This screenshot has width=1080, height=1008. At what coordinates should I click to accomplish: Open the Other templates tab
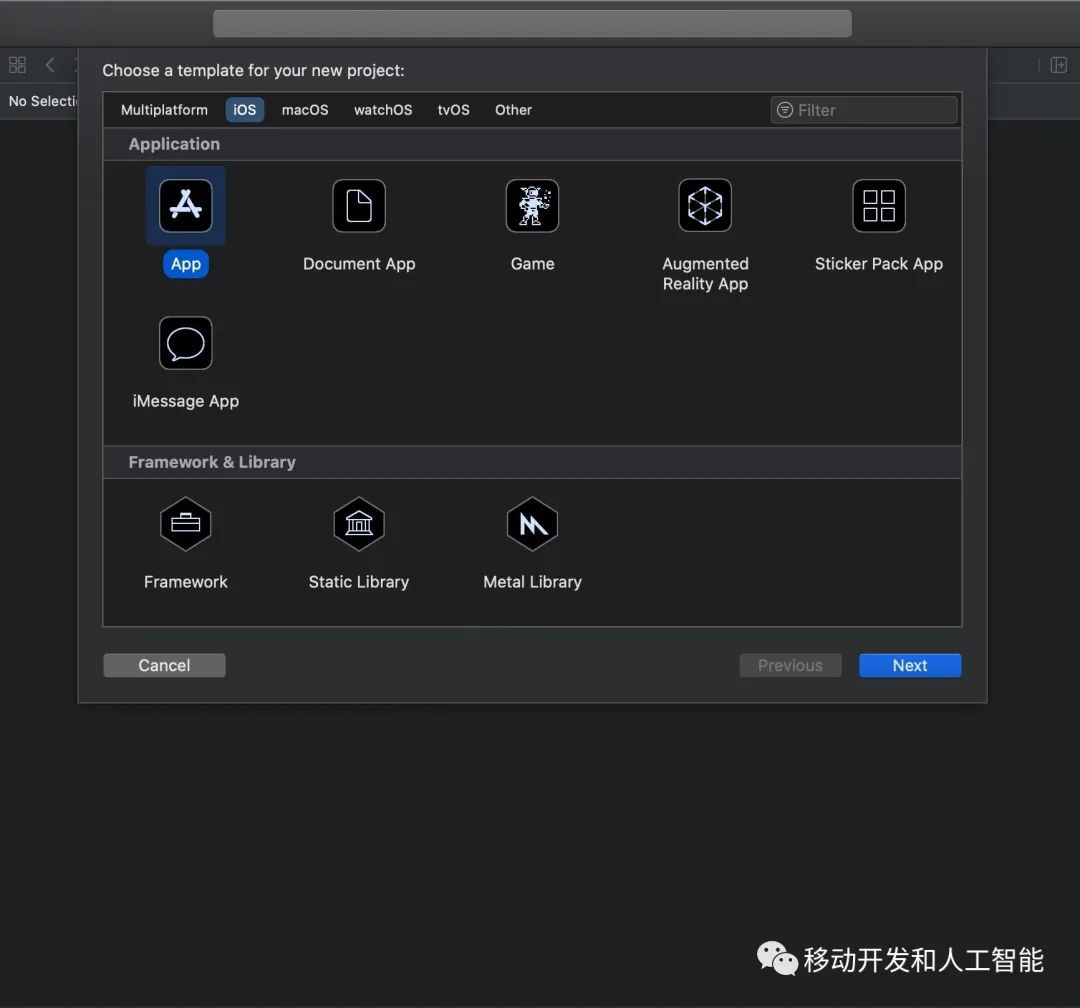513,110
